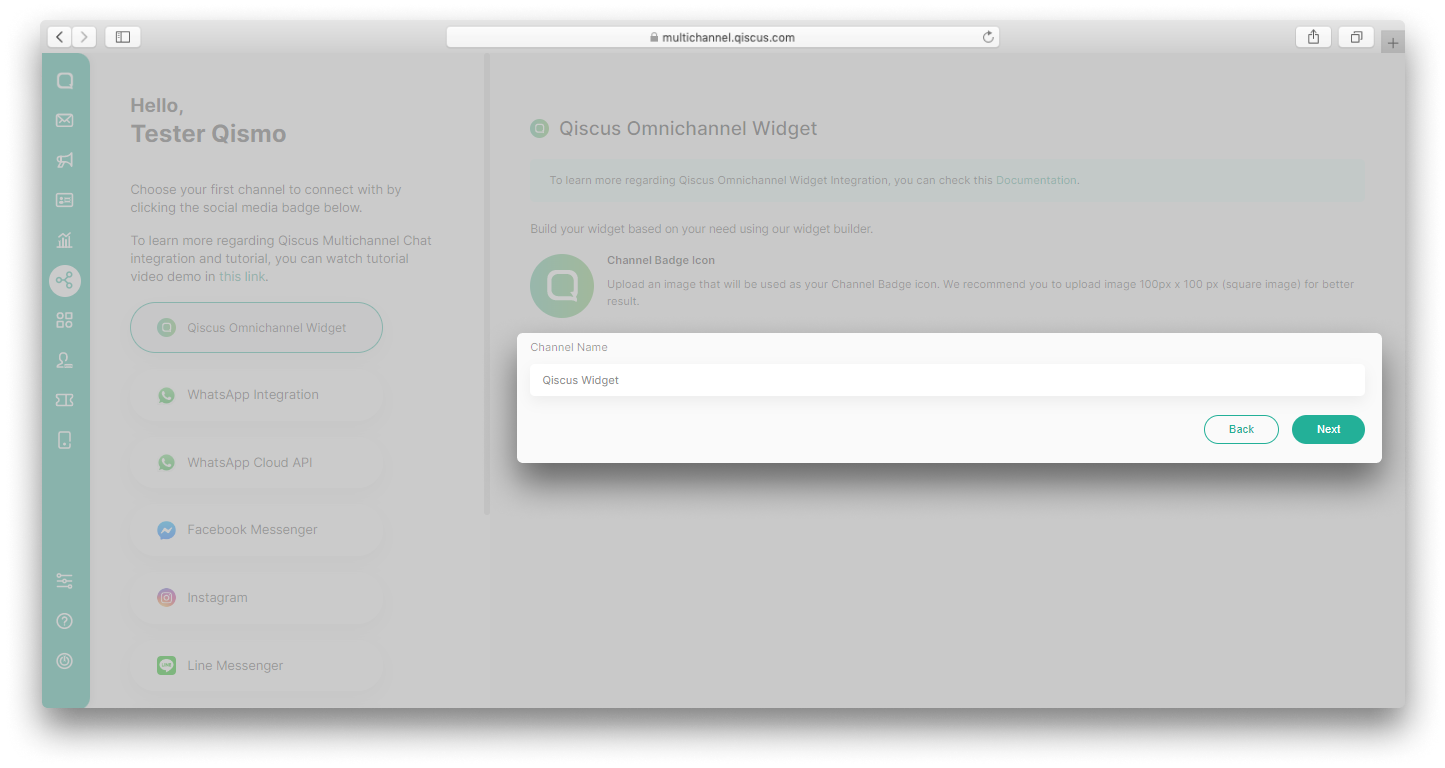Select Qiscus Omnichannel Widget channel
This screenshot has height=768, width=1445.
click(x=256, y=327)
